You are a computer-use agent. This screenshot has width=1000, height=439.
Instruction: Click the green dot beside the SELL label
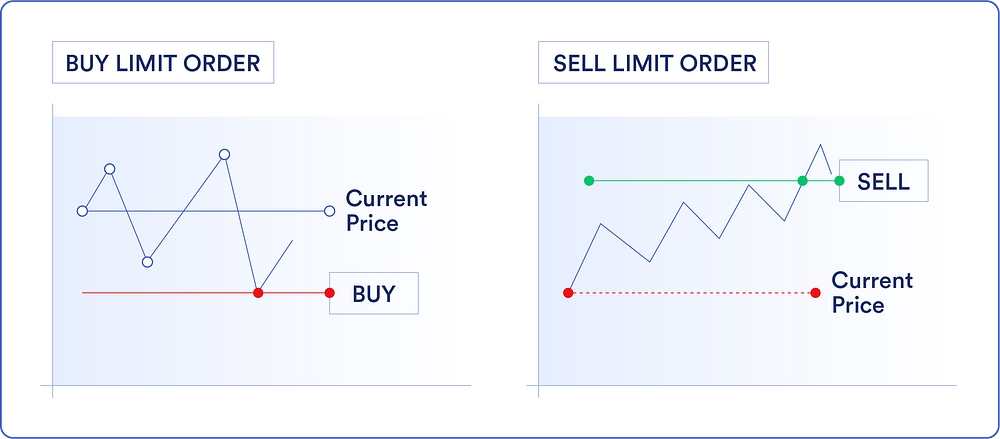point(838,181)
